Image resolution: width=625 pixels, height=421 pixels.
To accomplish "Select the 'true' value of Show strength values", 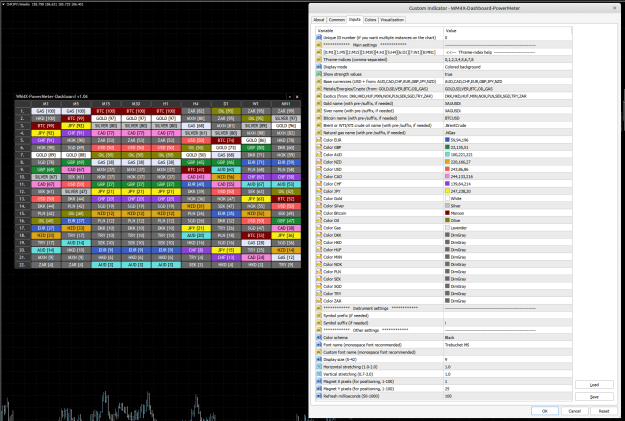I will (x=448, y=74).
